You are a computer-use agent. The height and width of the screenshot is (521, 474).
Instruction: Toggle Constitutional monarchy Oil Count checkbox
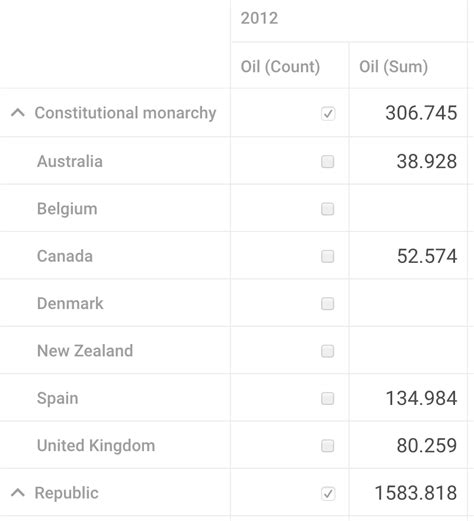[328, 113]
